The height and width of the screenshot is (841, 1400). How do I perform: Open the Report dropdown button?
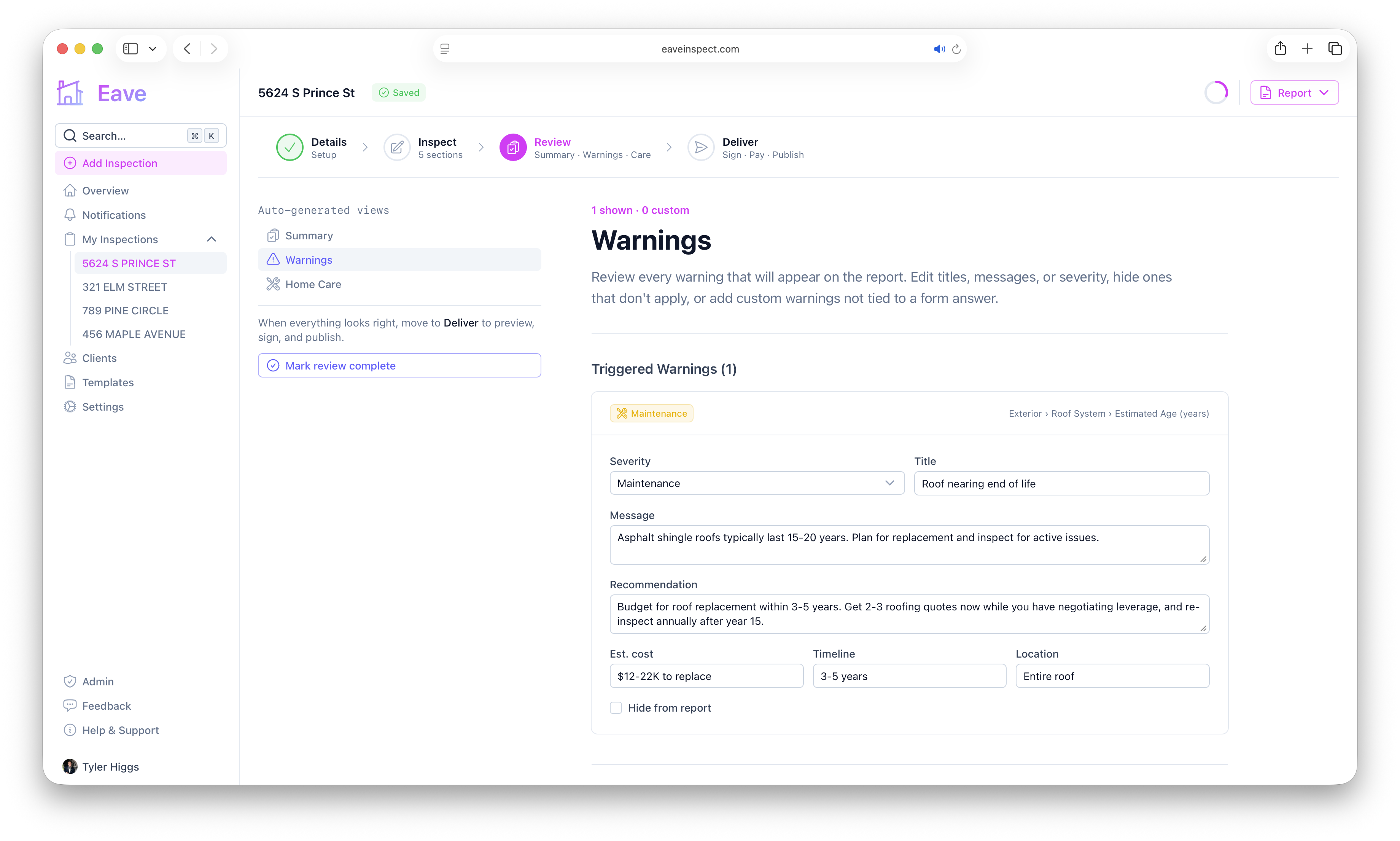1294,93
